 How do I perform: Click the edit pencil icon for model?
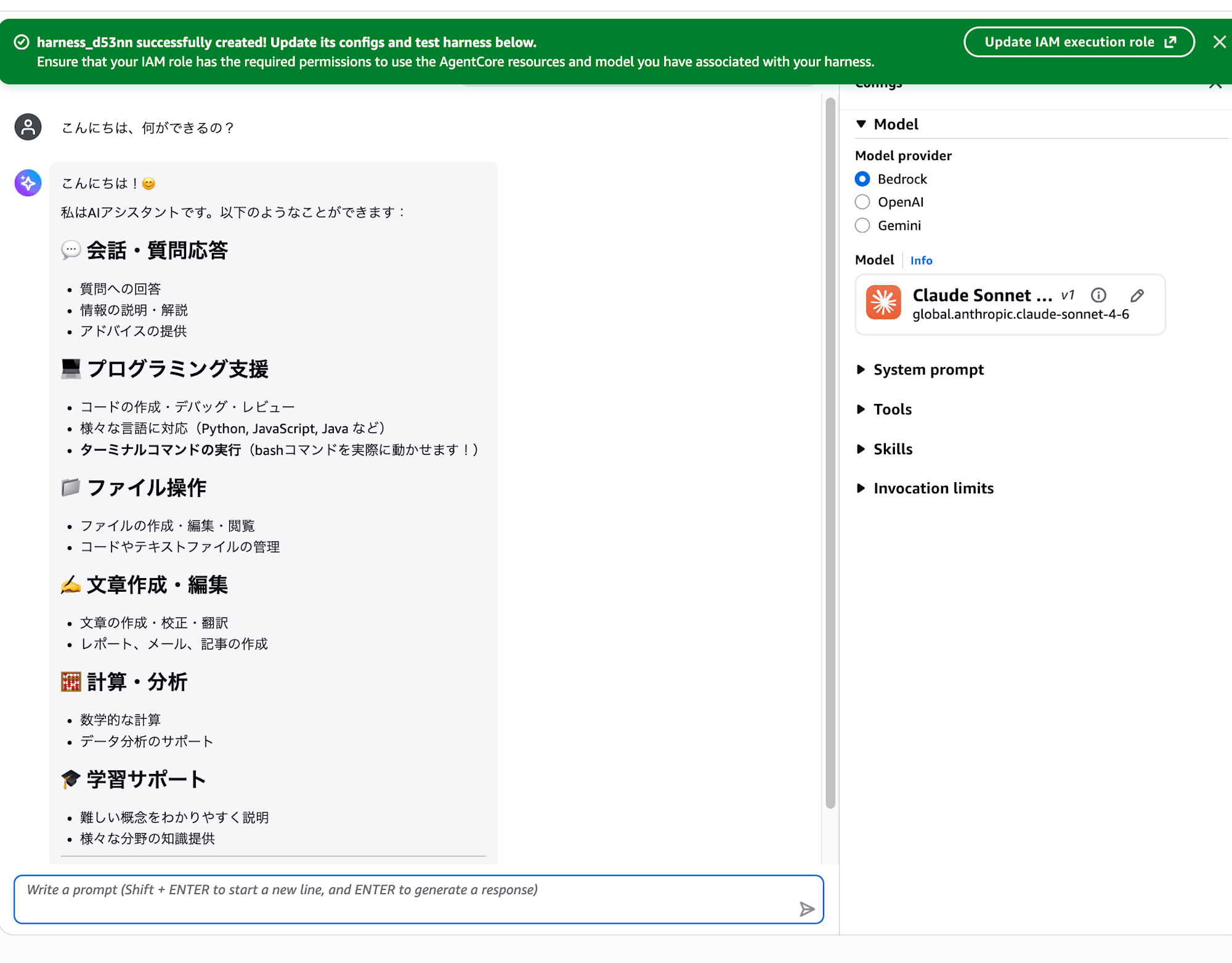coord(1137,296)
